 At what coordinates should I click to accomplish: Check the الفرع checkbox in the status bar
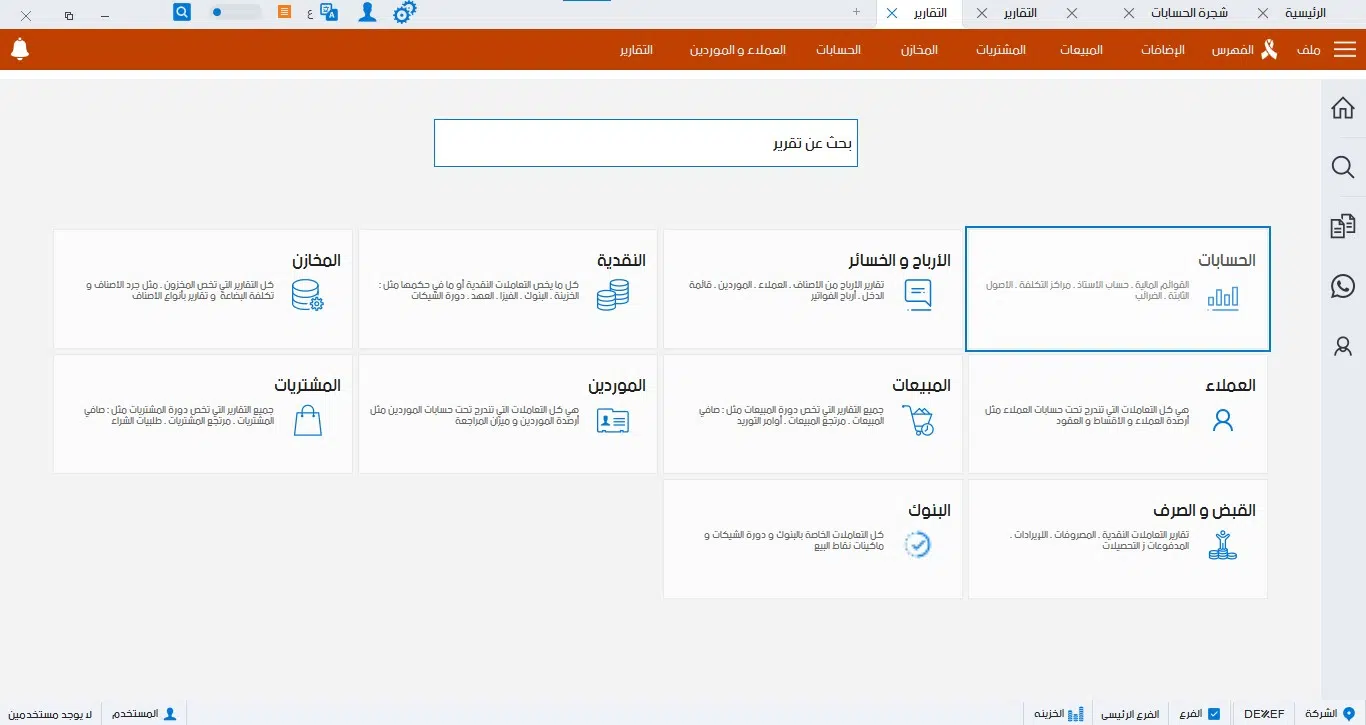tap(1217, 713)
